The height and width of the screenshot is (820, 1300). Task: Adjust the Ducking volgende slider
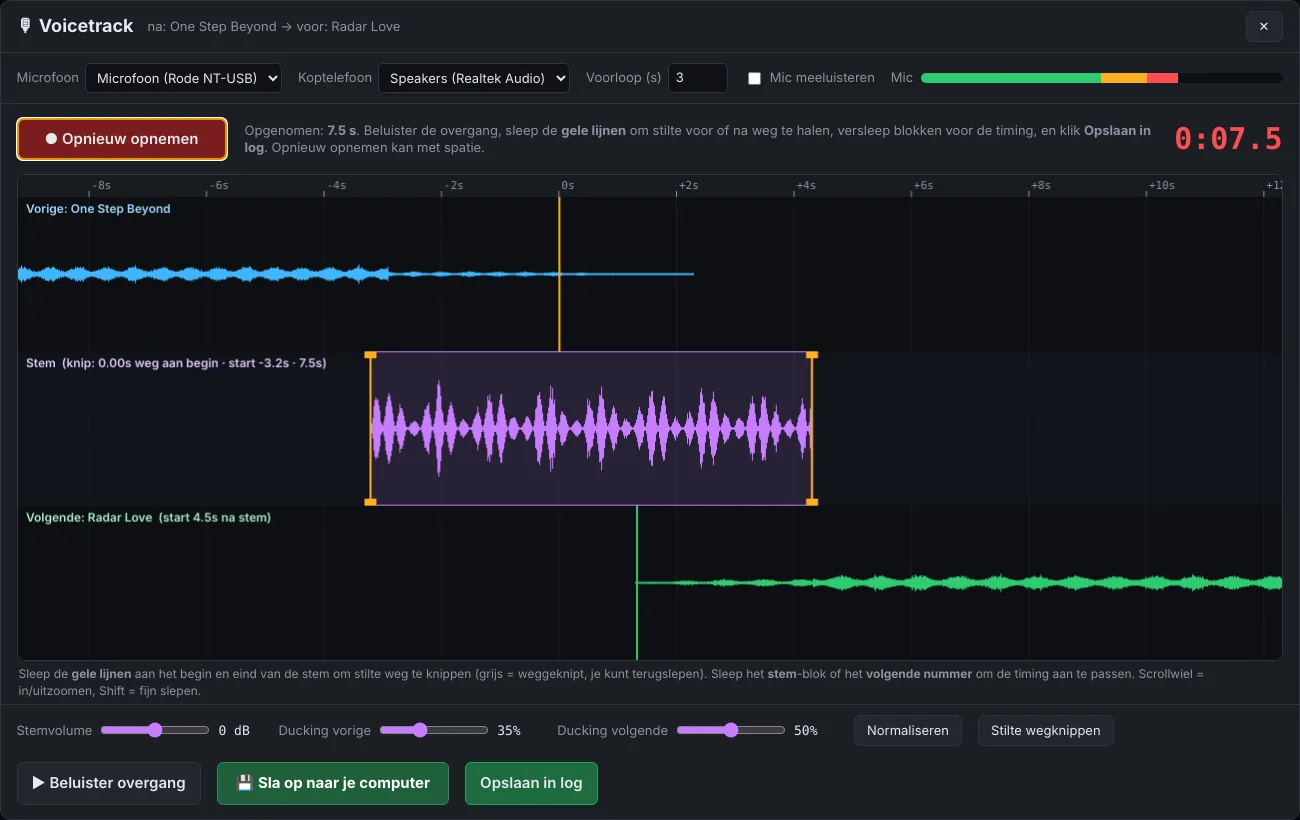[x=731, y=730]
